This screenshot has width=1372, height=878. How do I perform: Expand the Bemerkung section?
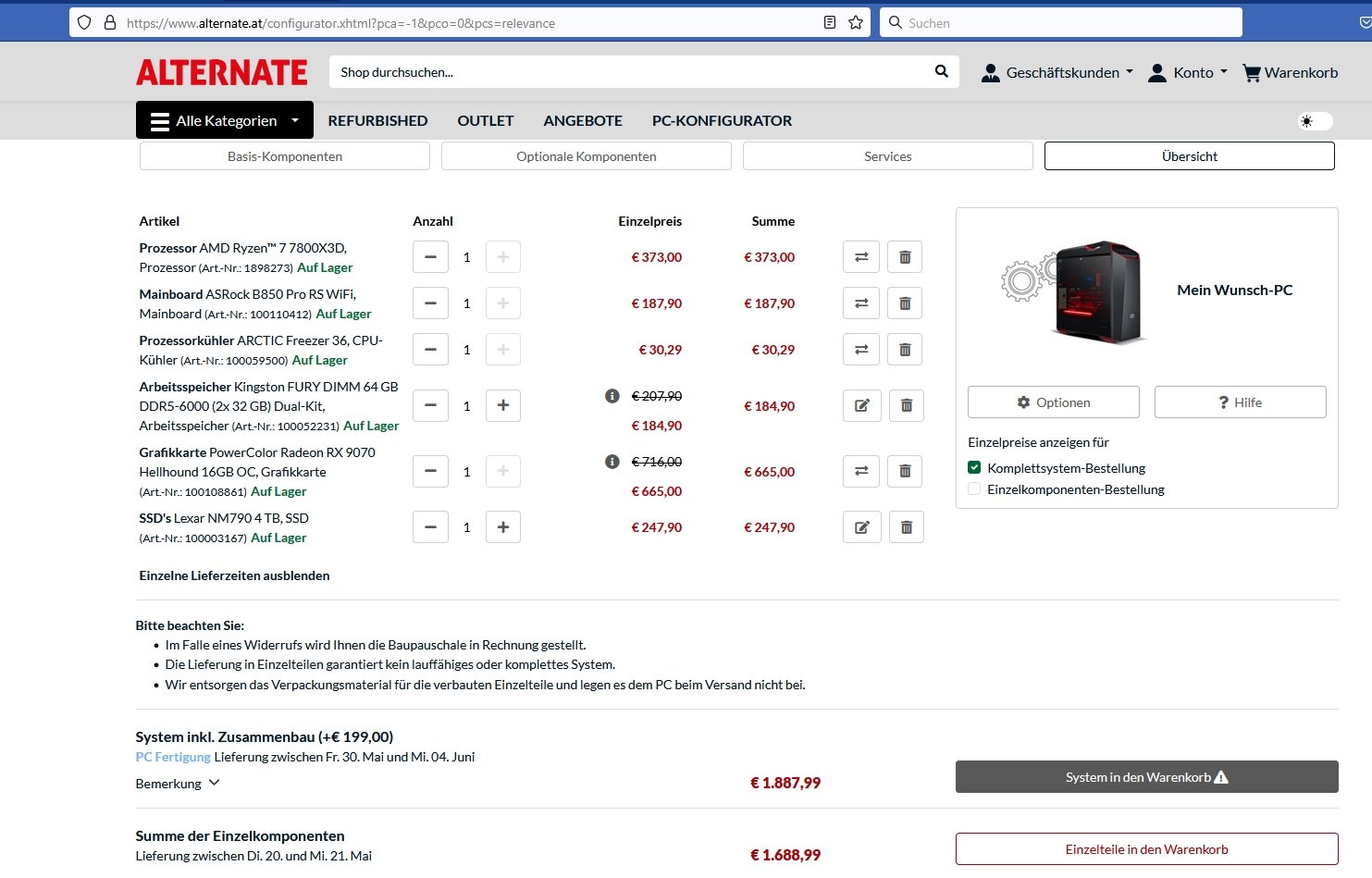coord(178,784)
